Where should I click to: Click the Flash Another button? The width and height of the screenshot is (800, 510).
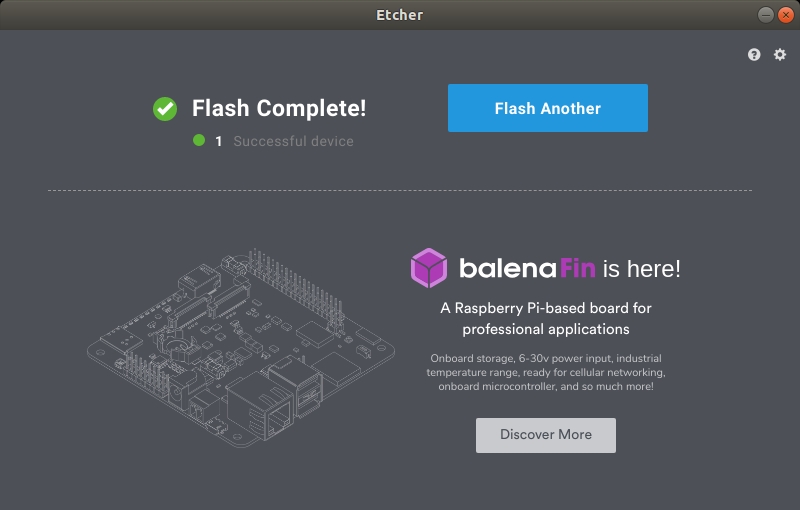click(548, 108)
